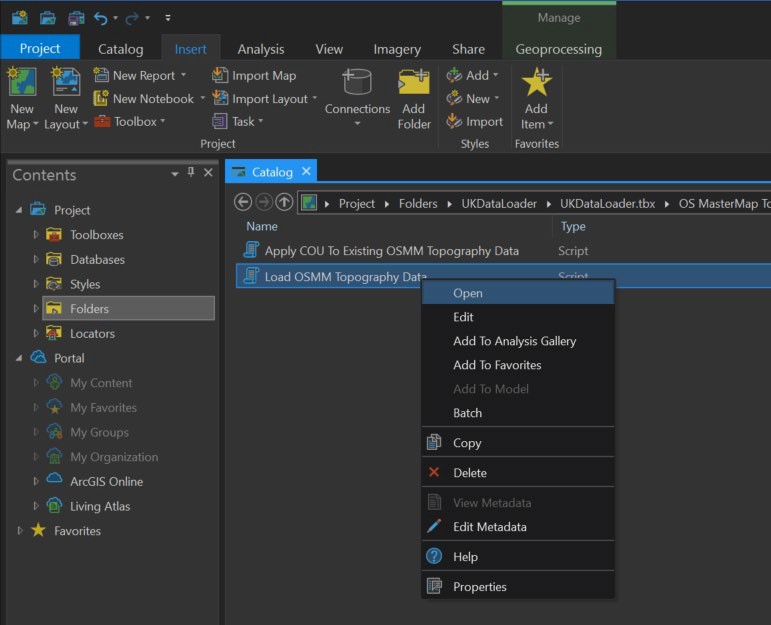Sort by the Name column header
This screenshot has height=625, width=771.
pyautogui.click(x=262, y=226)
